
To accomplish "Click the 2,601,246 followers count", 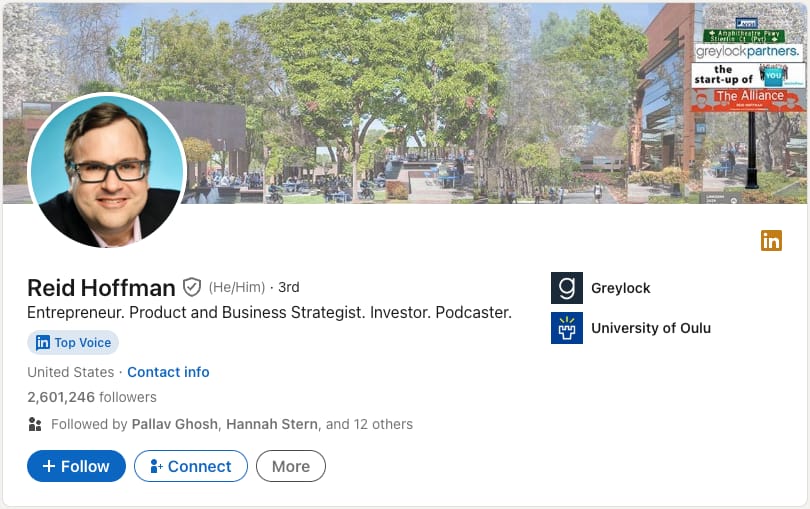I will [x=92, y=397].
